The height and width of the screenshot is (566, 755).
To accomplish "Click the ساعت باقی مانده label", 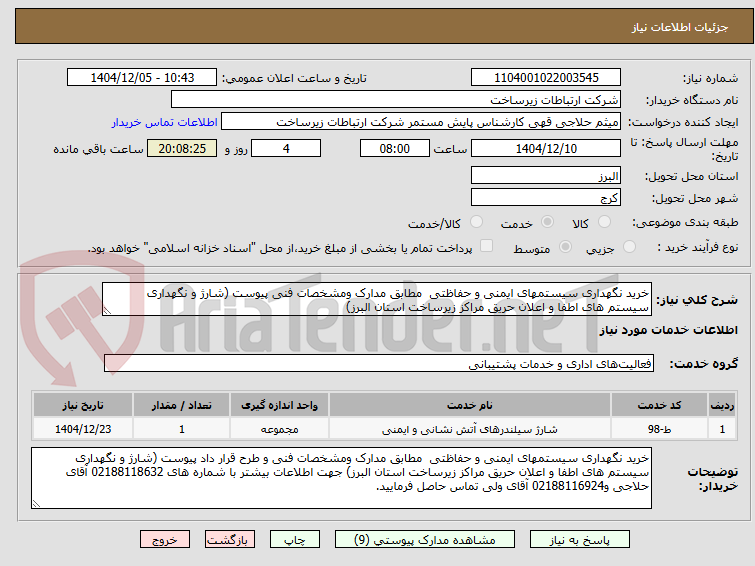I will coord(98,149).
